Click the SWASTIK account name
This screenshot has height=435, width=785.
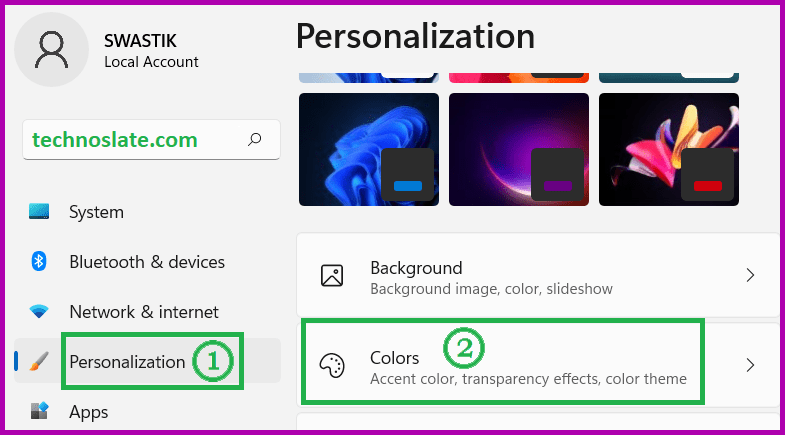[140, 41]
